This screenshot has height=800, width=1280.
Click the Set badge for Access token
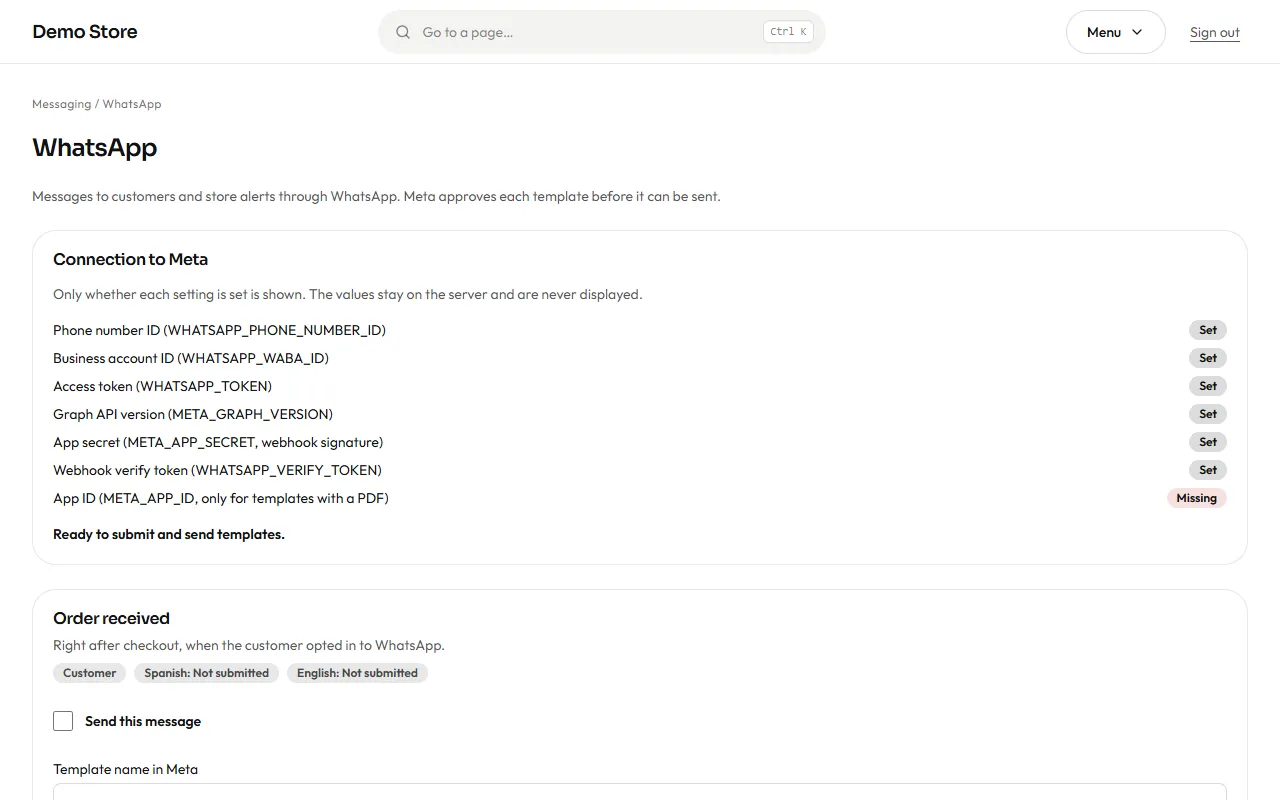tap(1208, 386)
